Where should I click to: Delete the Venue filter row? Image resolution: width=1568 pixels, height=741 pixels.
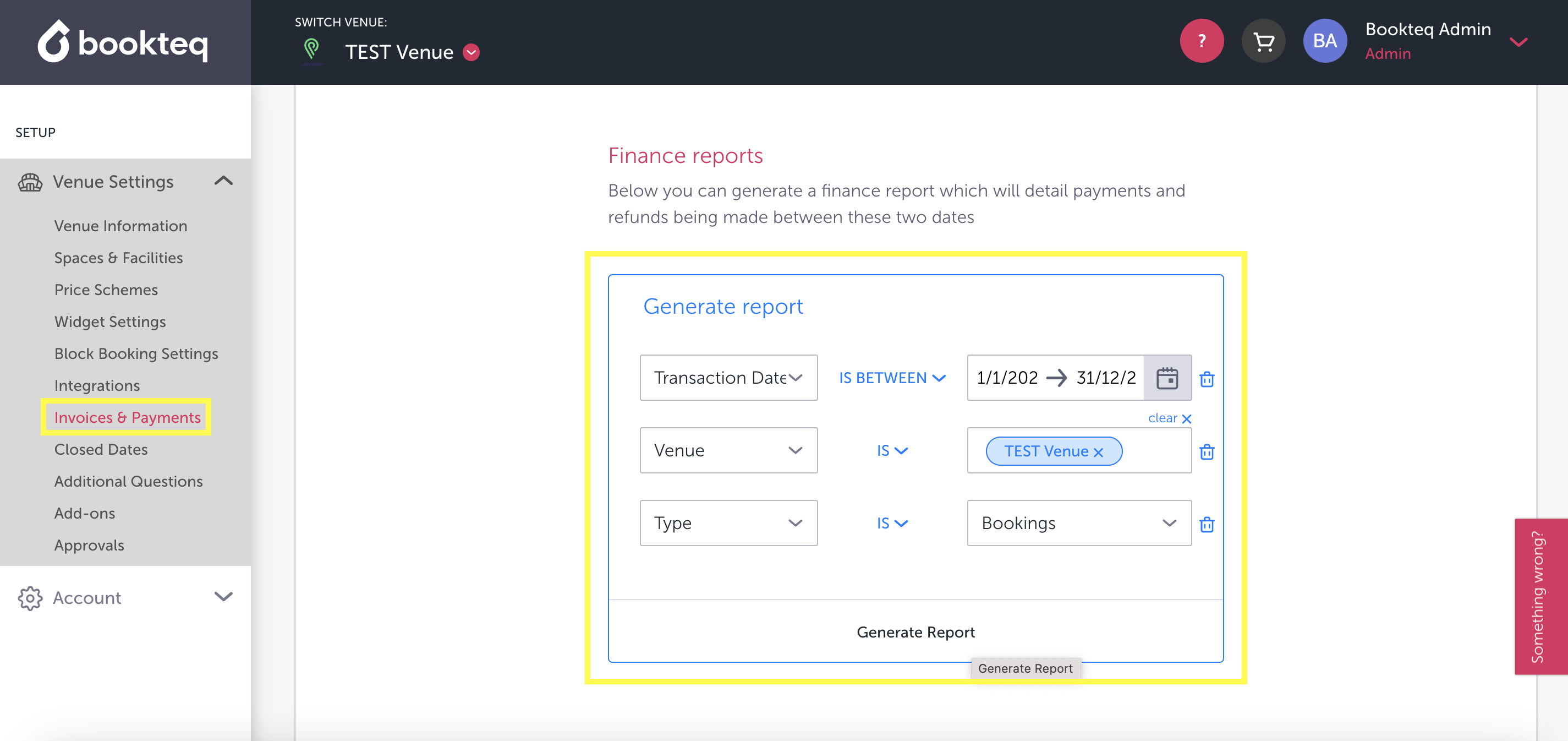(1207, 452)
